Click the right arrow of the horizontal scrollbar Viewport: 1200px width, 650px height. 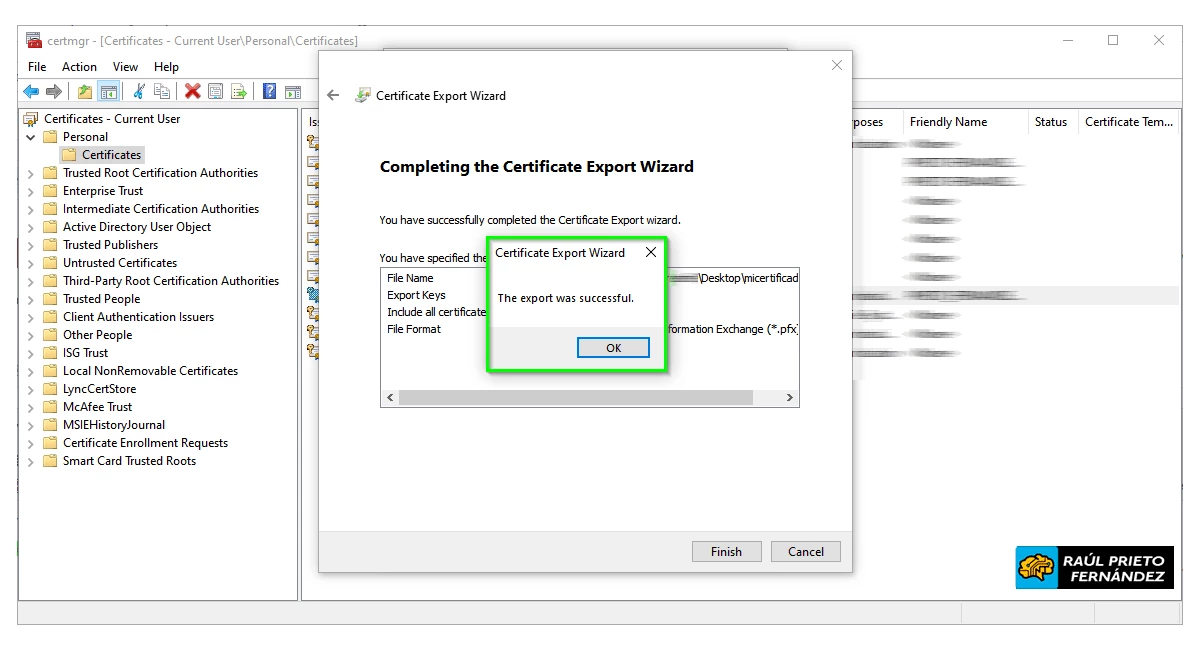pyautogui.click(x=789, y=398)
